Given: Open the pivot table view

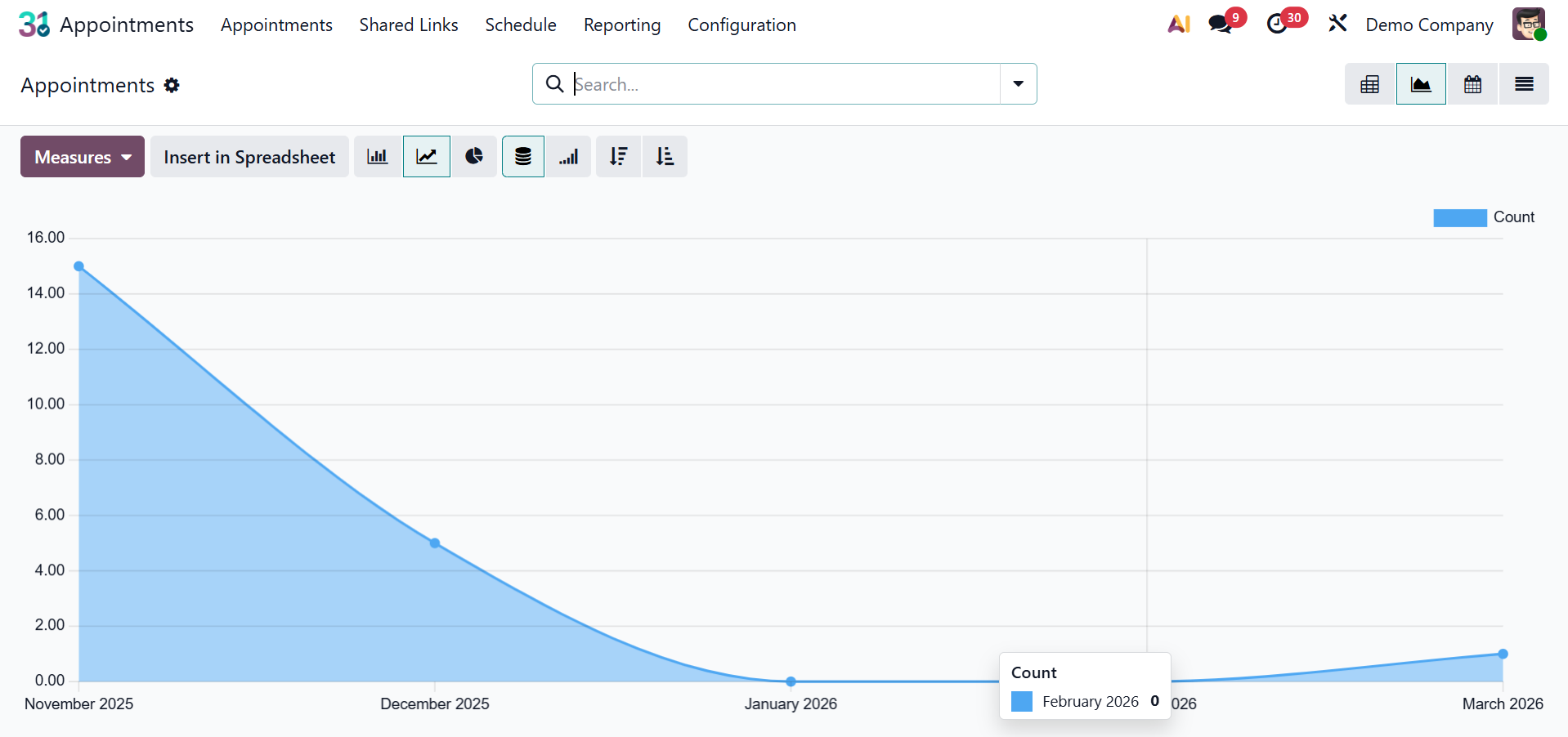Looking at the screenshot, I should click(x=1369, y=84).
